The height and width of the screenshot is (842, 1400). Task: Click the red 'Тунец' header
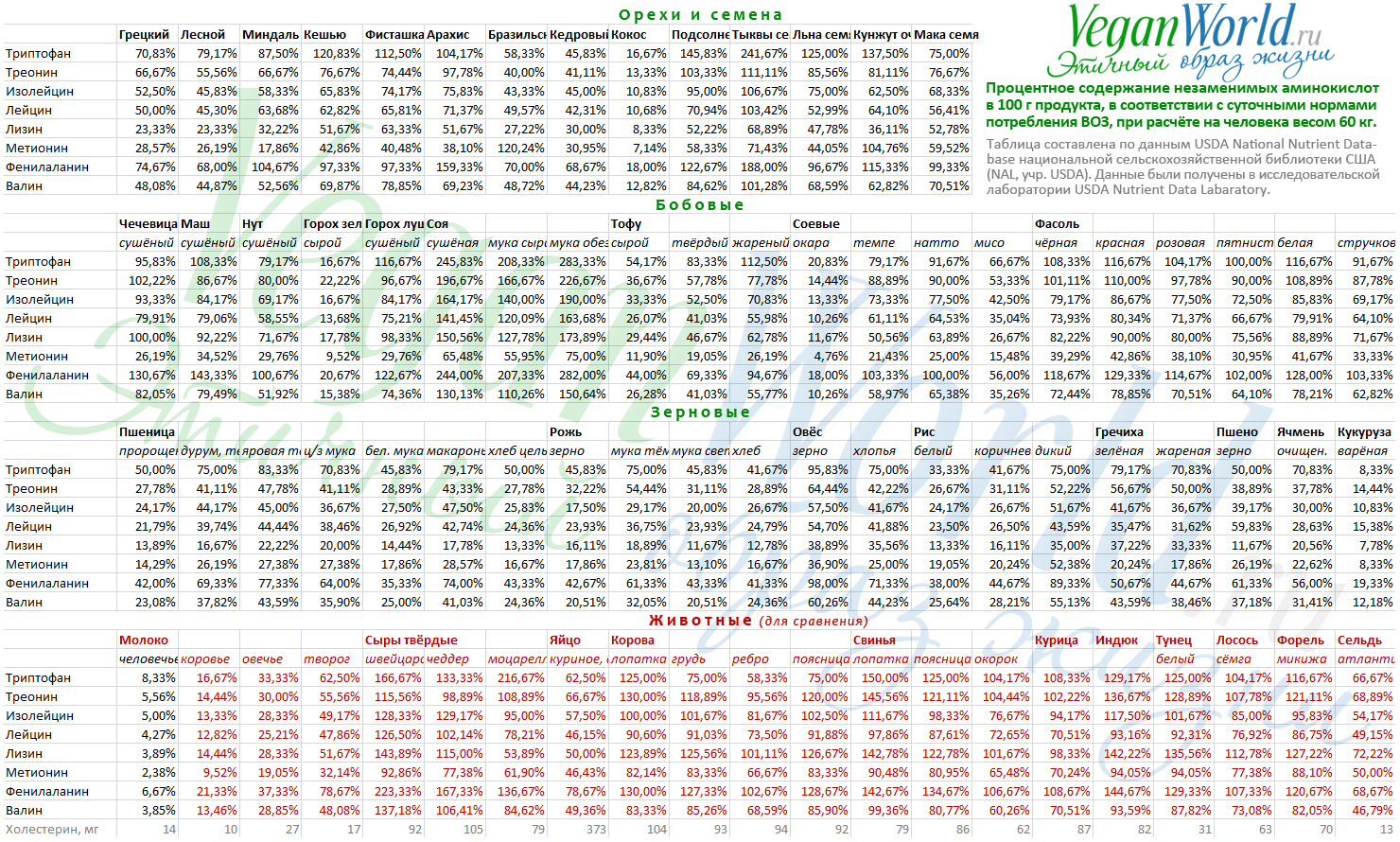point(1174,640)
